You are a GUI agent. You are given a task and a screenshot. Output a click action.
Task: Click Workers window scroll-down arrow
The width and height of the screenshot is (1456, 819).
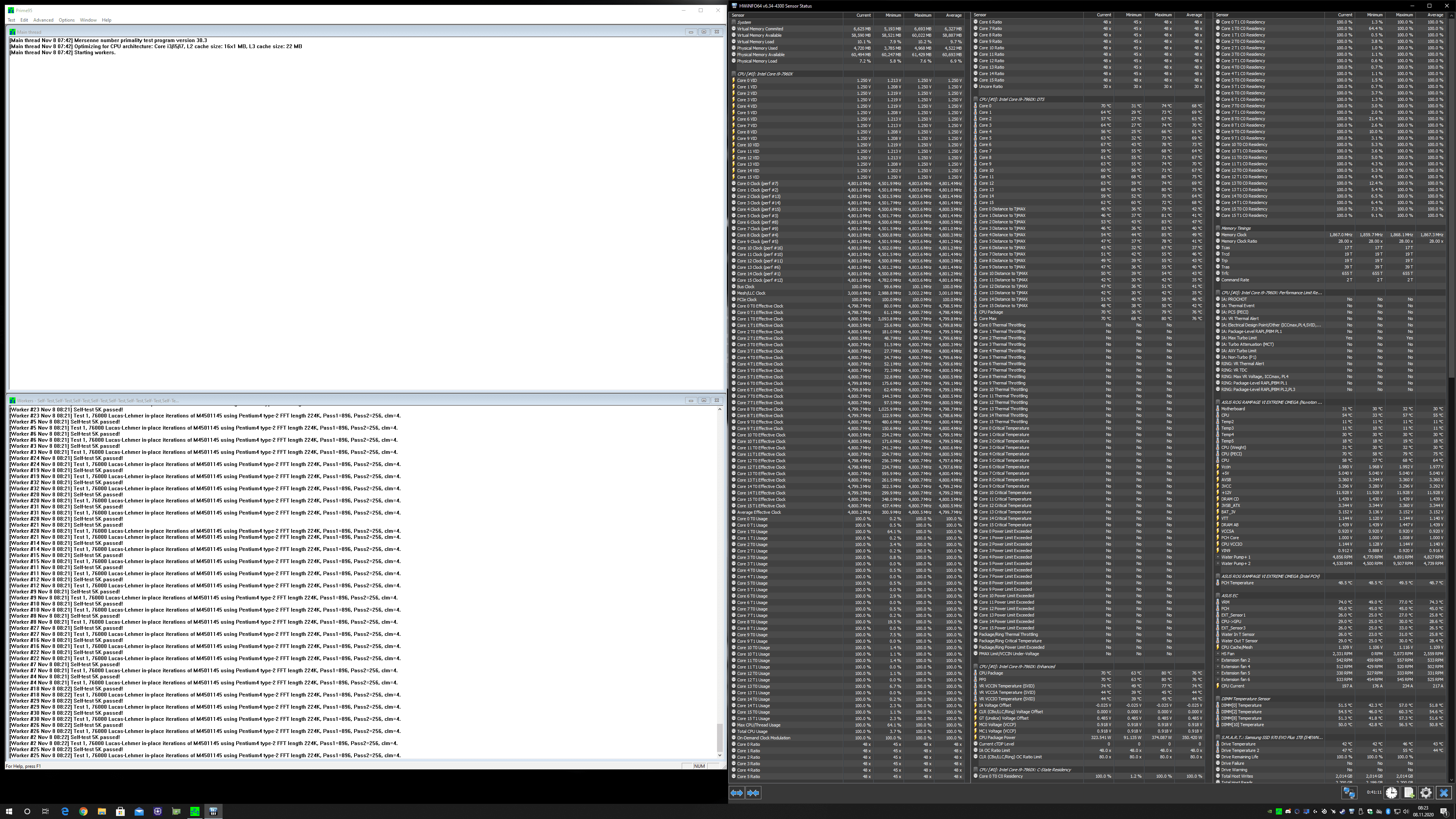coord(720,755)
